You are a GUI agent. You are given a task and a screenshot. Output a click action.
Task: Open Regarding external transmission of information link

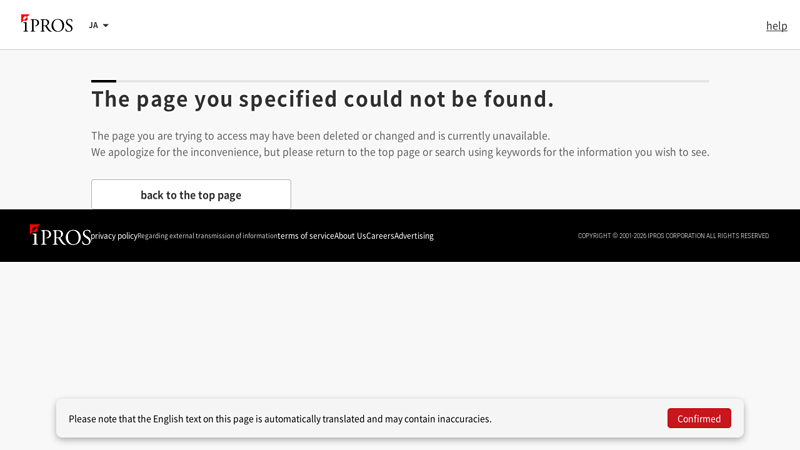click(x=207, y=236)
